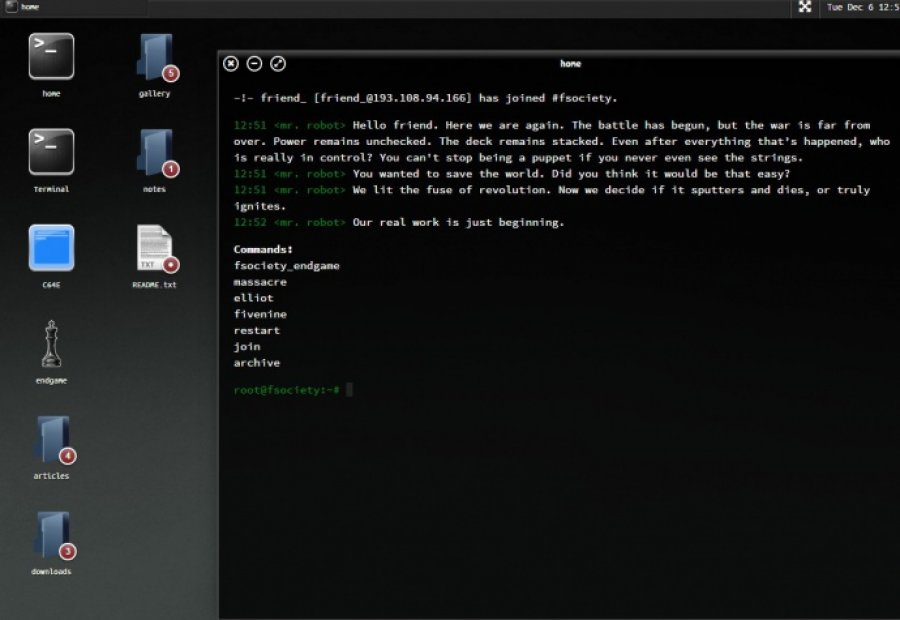
Task: Click the fivenine command
Action: click(260, 314)
